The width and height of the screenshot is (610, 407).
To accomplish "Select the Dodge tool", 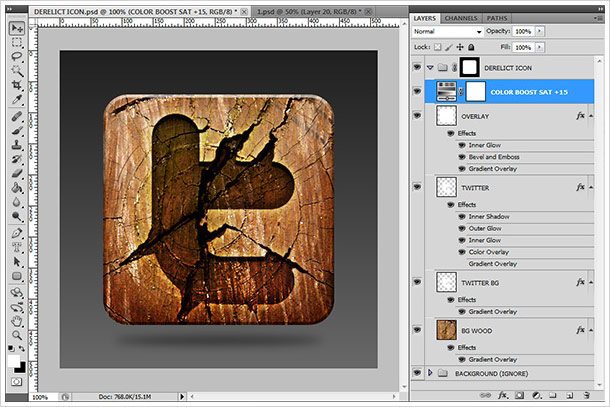I will coord(16,216).
